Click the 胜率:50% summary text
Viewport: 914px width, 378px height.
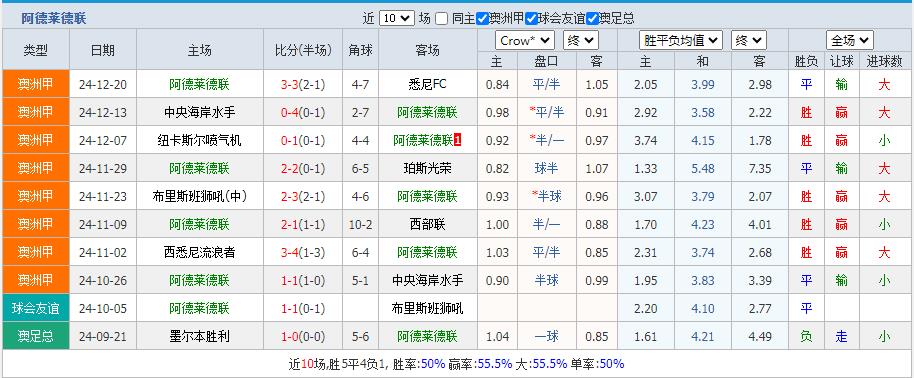tap(419, 363)
